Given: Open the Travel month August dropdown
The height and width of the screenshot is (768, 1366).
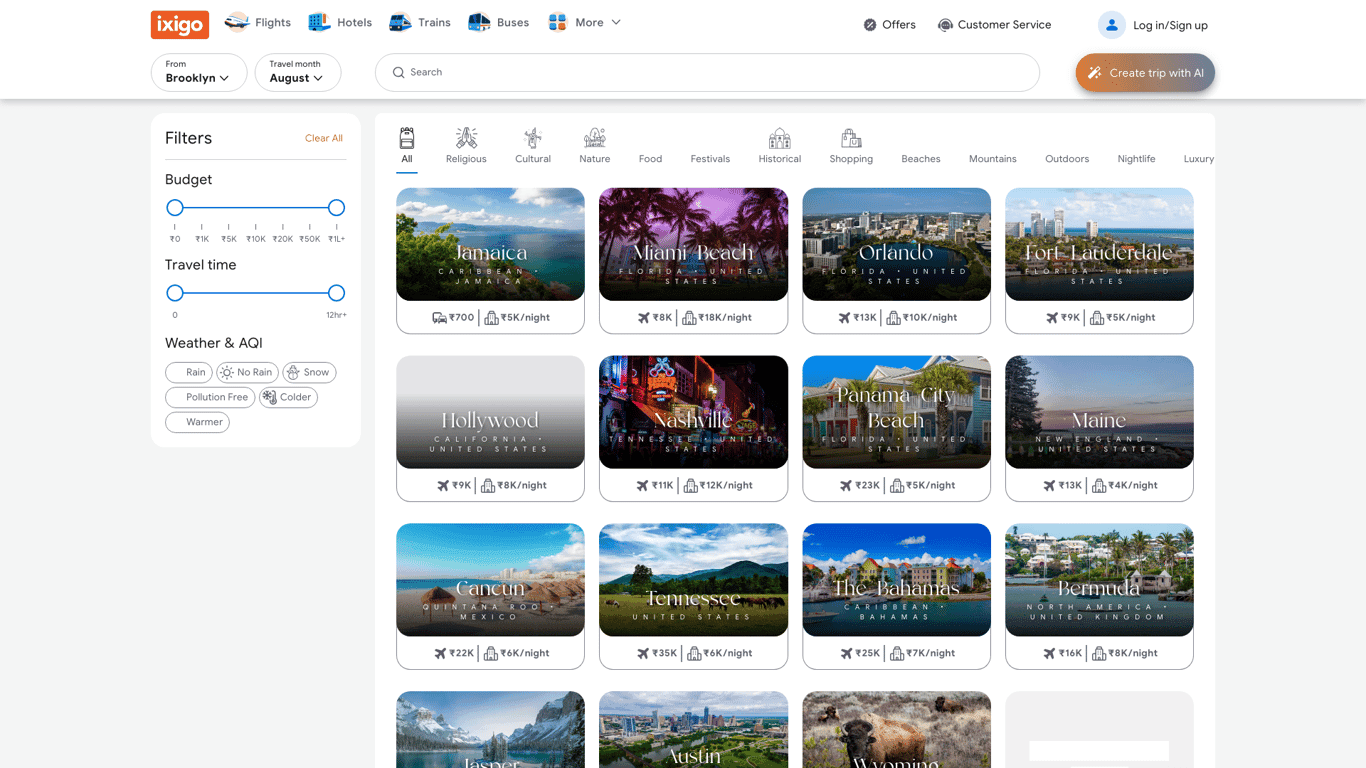Looking at the screenshot, I should [x=297, y=72].
